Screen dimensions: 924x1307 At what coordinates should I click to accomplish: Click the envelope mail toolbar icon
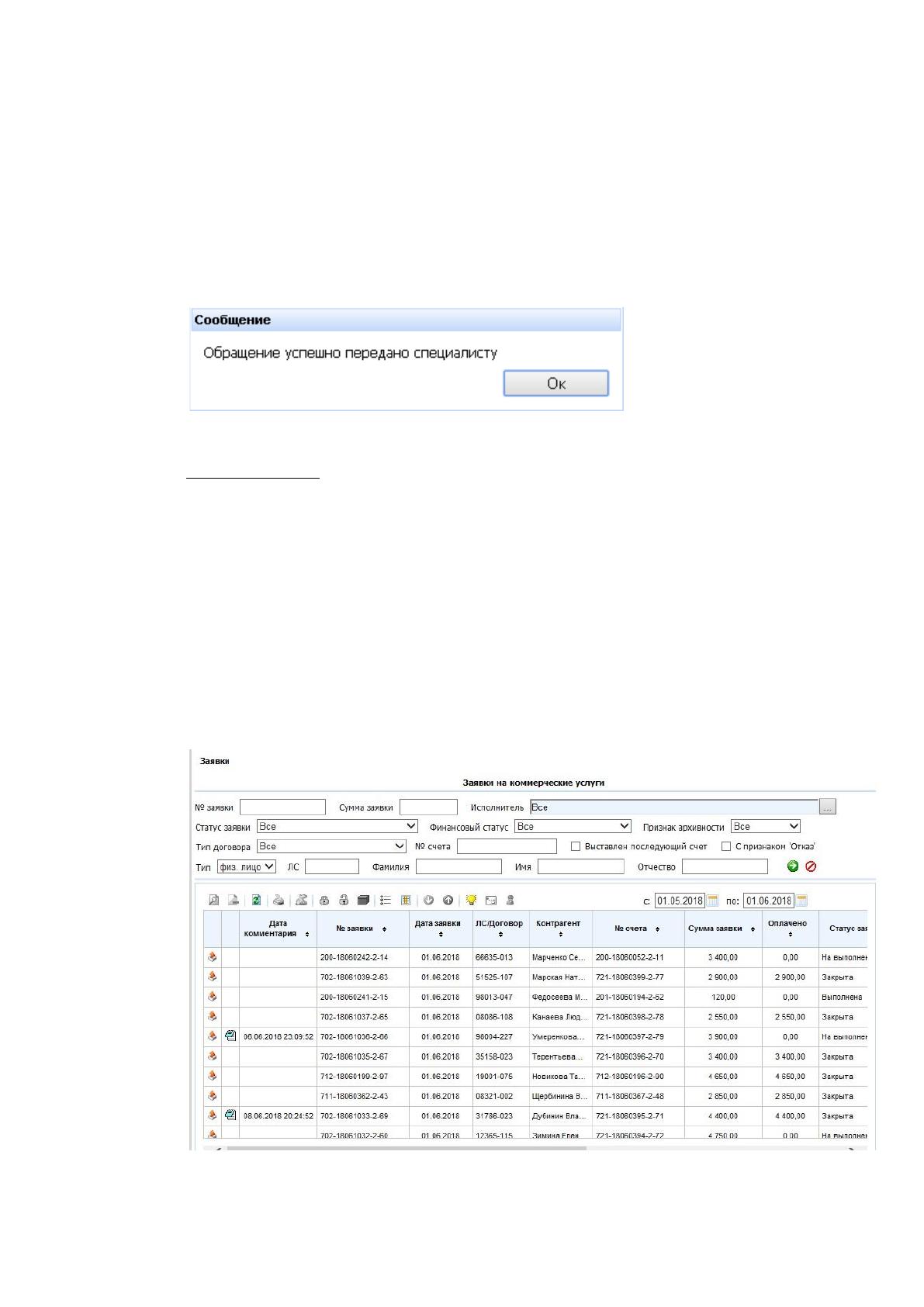click(490, 901)
